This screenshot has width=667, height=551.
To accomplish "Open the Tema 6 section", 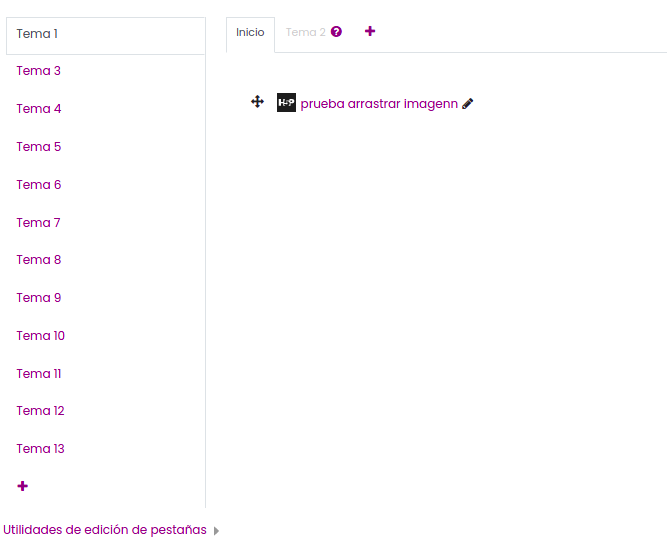I will point(39,185).
